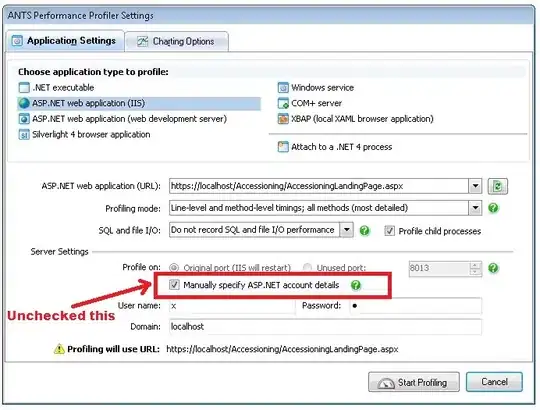Open help for manually specify account details

(x=355, y=285)
